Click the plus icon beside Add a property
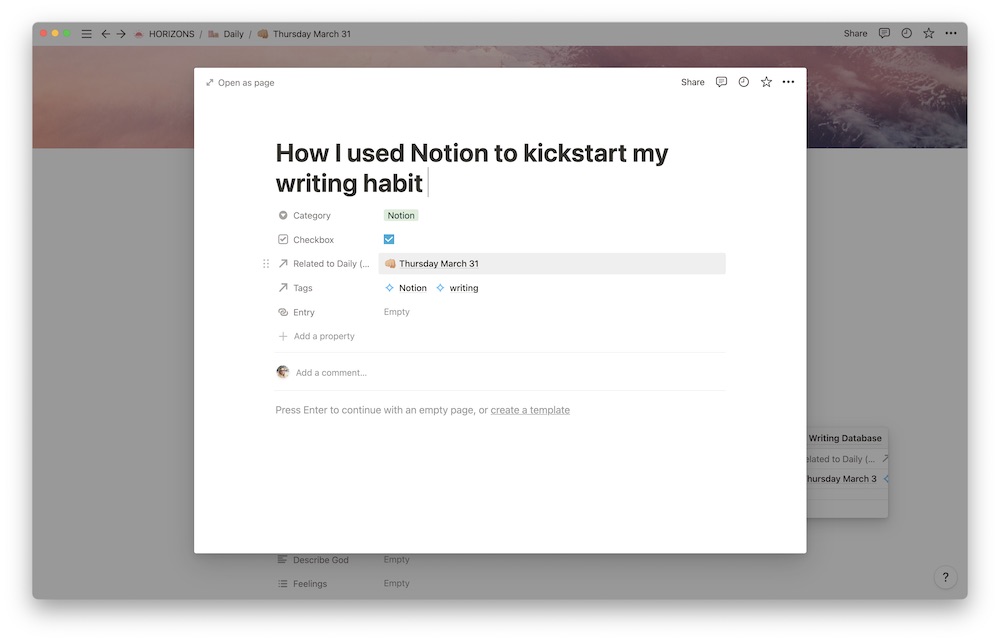Image resolution: width=1000 pixels, height=642 pixels. [x=283, y=336]
